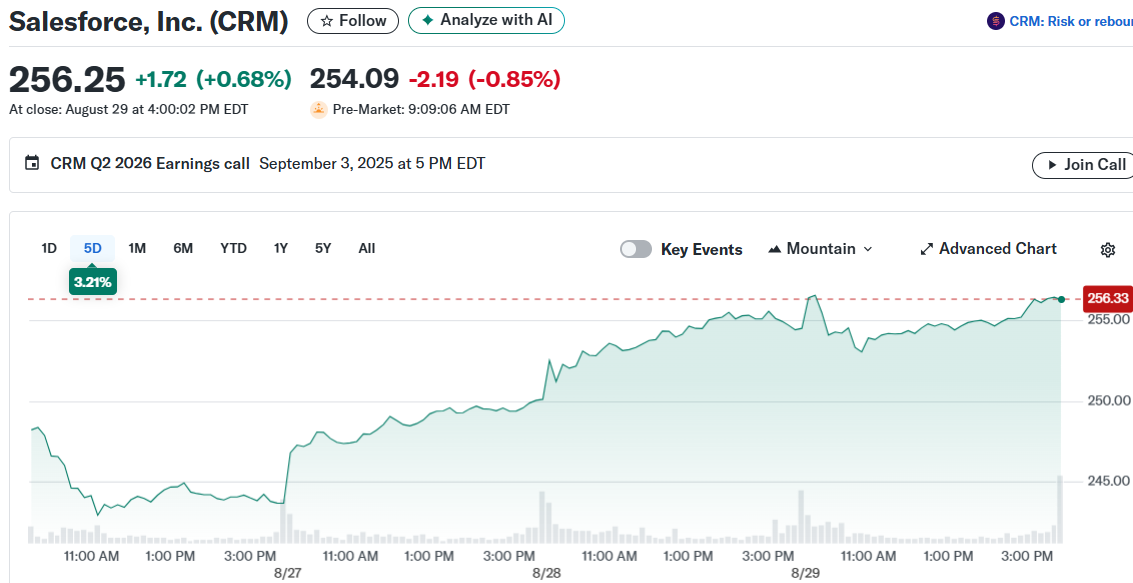
Task: Select the All range tab
Action: point(367,249)
